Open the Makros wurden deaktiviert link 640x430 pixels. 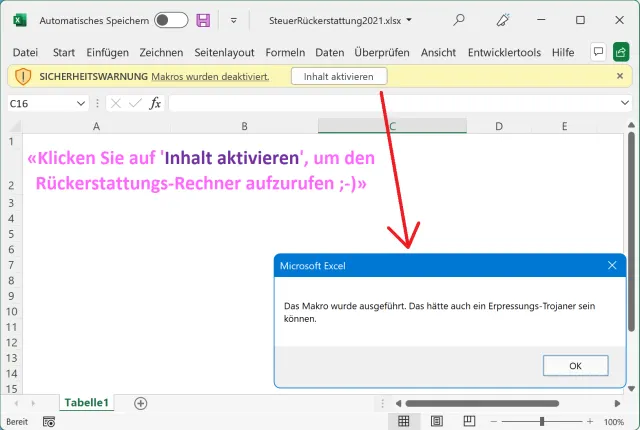[210, 76]
